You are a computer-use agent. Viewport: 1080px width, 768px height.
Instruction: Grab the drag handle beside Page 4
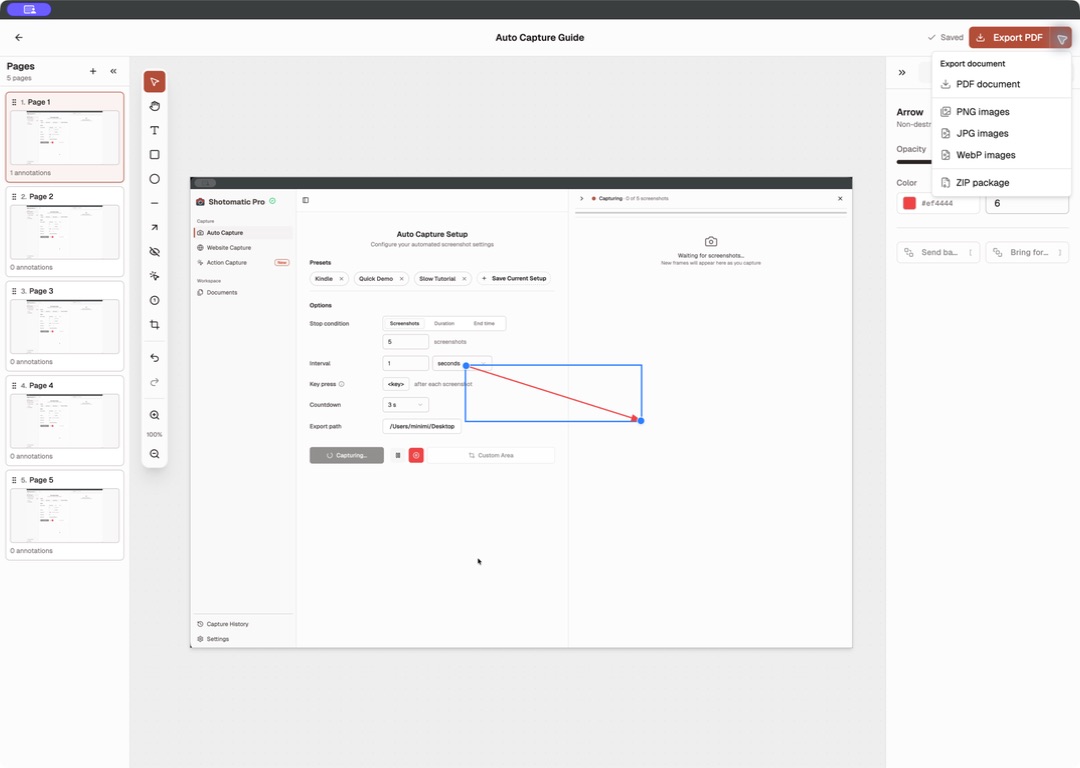pos(14,385)
